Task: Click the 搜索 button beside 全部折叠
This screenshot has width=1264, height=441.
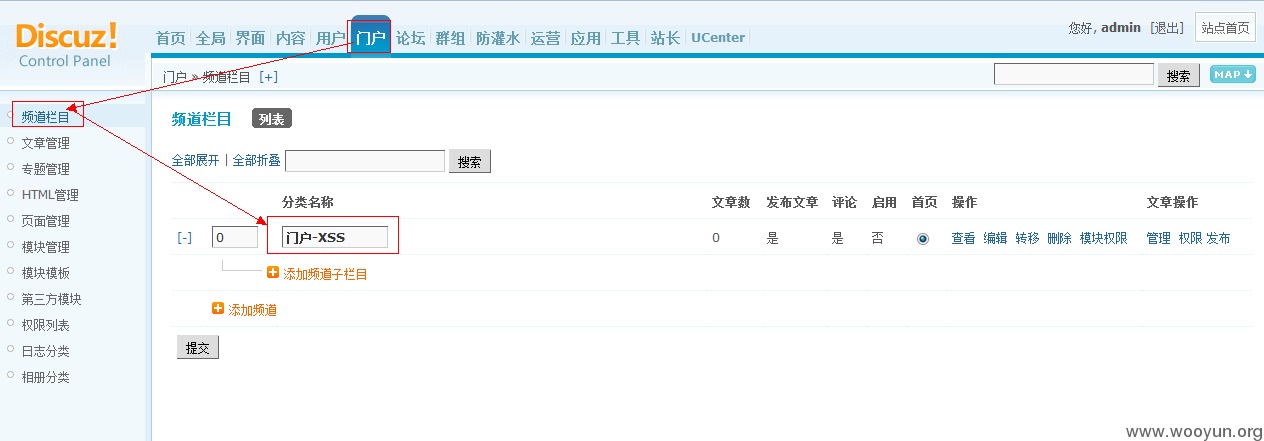Action: pyautogui.click(x=470, y=161)
